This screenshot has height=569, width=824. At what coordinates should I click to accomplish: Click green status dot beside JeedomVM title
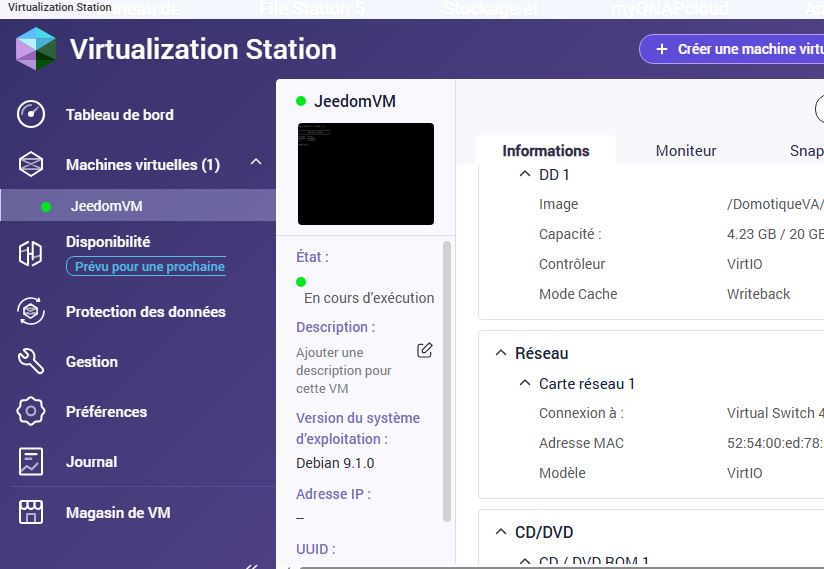pos(301,101)
